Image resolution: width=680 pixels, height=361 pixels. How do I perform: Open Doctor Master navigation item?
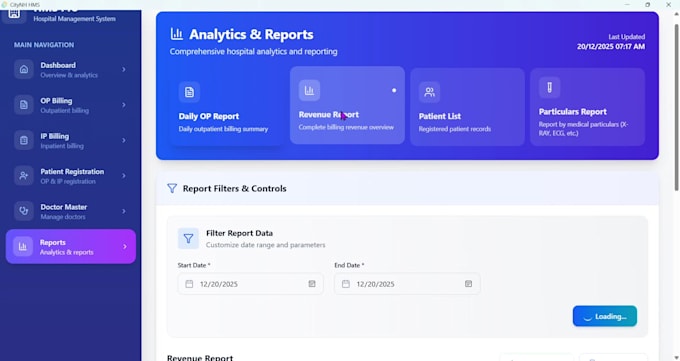[71, 211]
